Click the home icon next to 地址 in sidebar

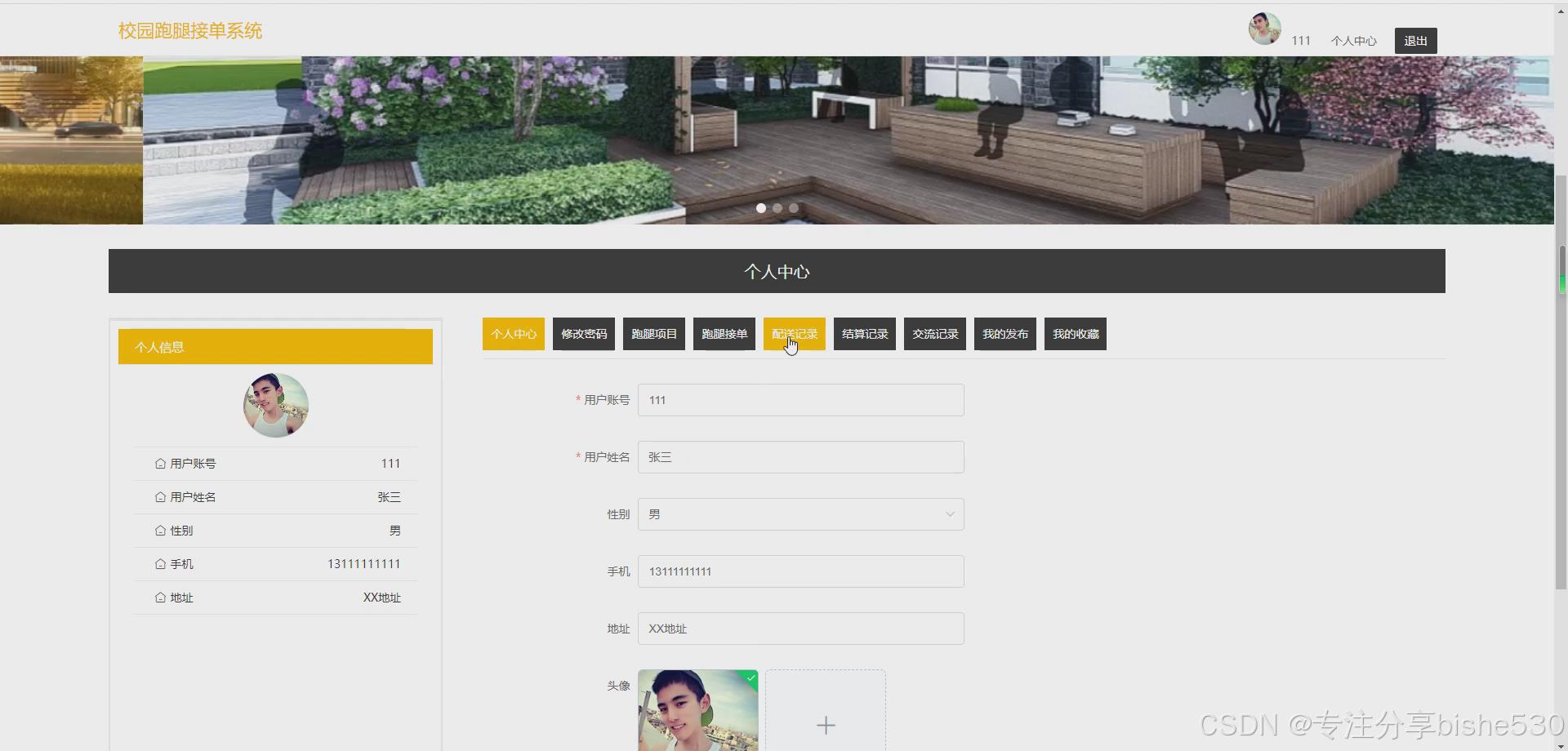pos(160,598)
